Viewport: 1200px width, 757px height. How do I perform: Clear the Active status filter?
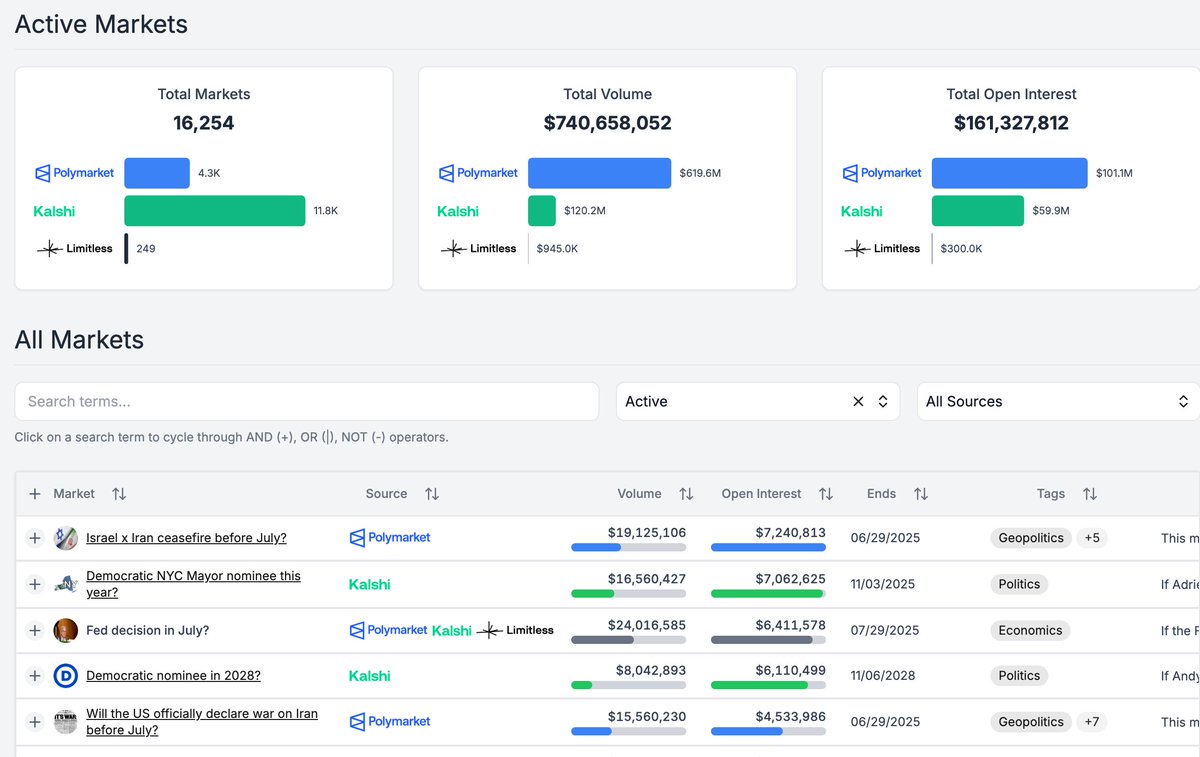pyautogui.click(x=858, y=401)
